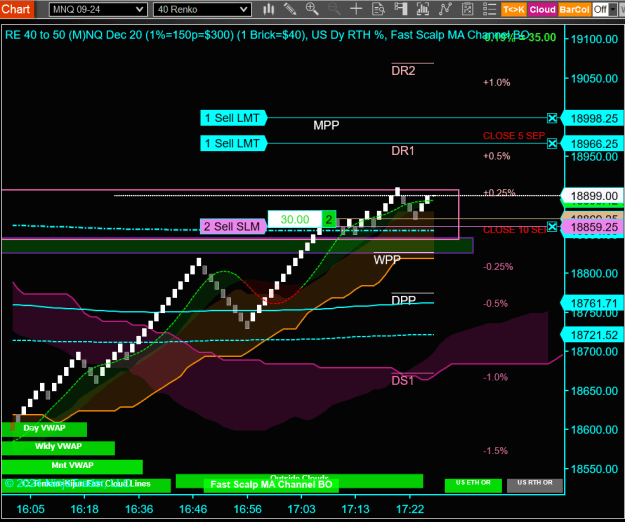Image resolution: width=625 pixels, height=522 pixels.
Task: Click the Tenkan-Kijun Fast Cloud Lines button
Action: coord(86,485)
